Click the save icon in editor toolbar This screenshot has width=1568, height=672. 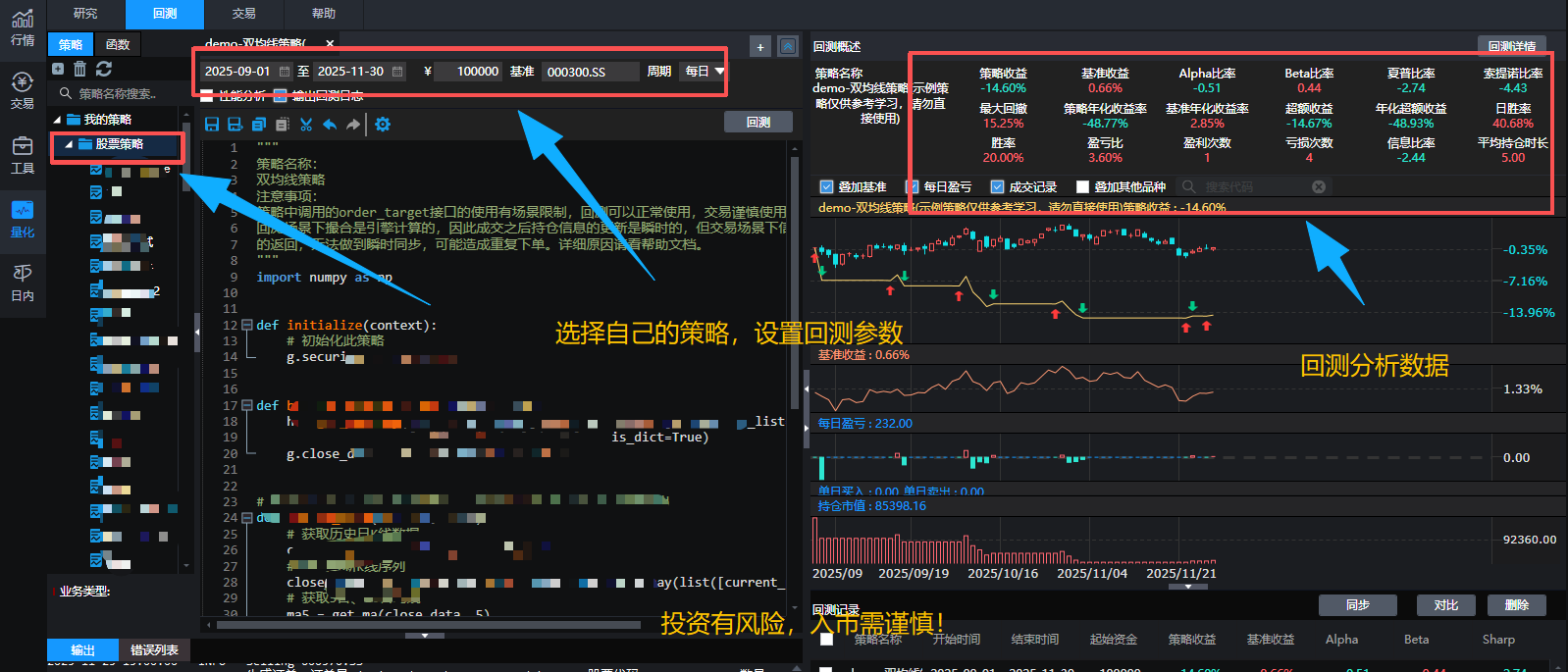point(211,125)
